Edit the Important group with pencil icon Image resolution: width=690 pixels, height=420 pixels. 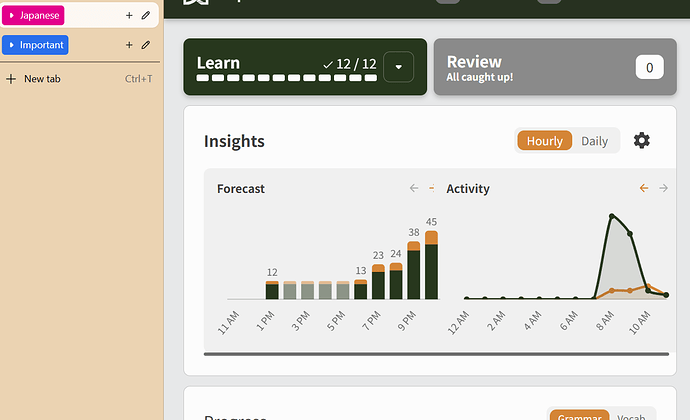pyautogui.click(x=146, y=45)
